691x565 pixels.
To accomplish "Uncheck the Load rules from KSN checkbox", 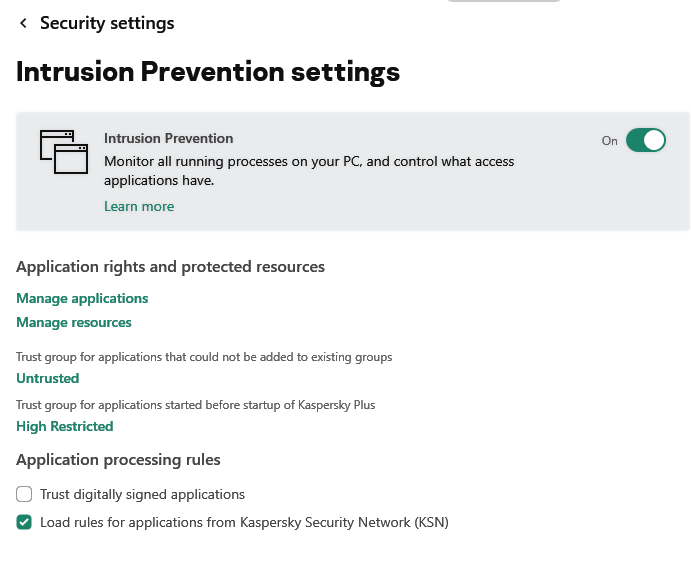I will pyautogui.click(x=24, y=522).
